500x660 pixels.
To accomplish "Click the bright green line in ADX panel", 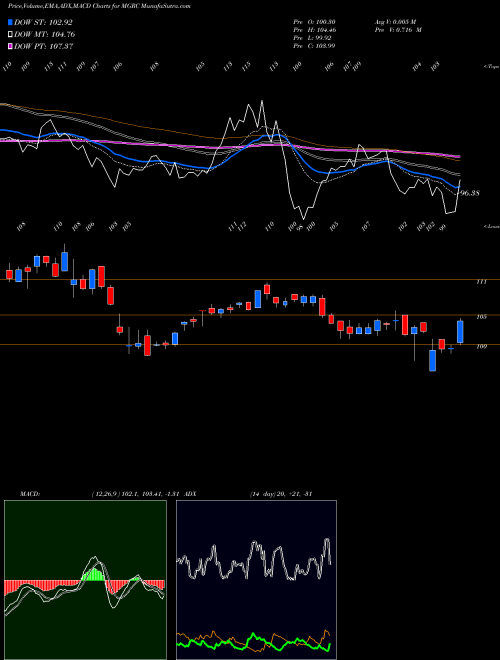I will click(x=254, y=640).
